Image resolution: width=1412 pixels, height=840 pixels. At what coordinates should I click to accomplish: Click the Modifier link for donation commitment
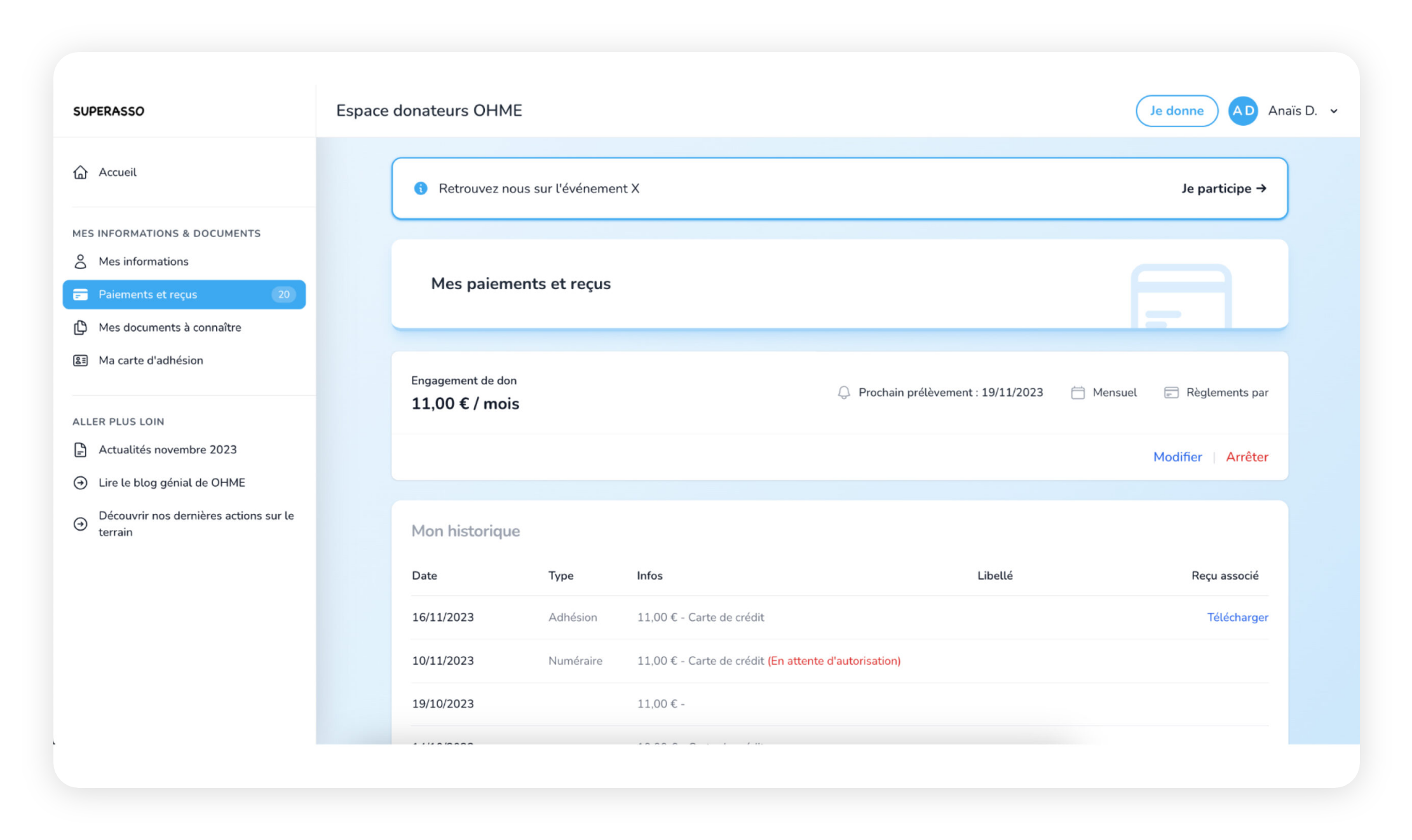click(1177, 457)
